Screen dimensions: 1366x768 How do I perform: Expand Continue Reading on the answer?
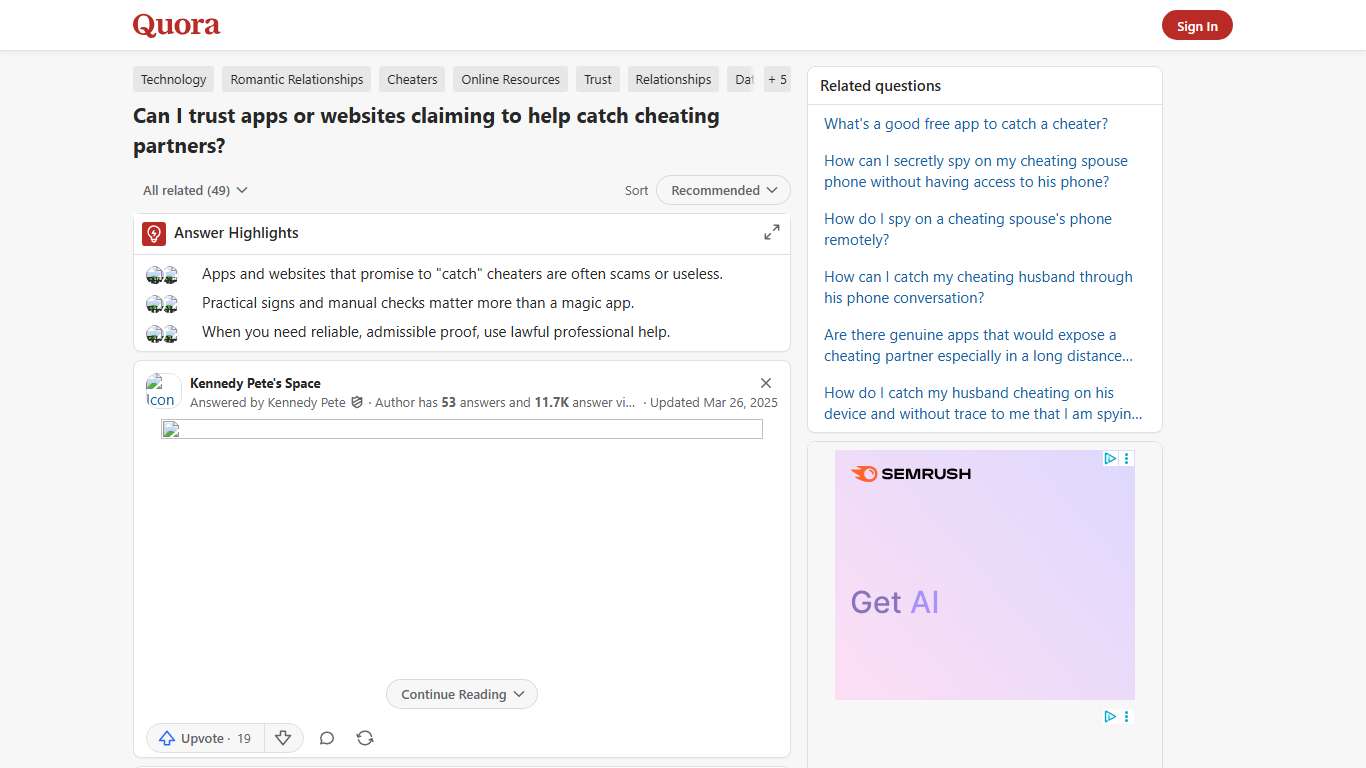click(461, 693)
